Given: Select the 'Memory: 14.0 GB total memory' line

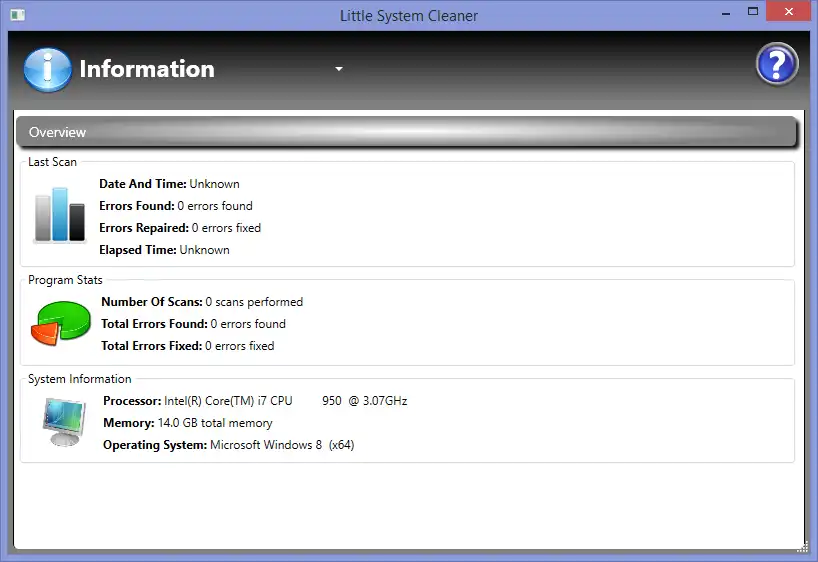Looking at the screenshot, I should pos(188,423).
